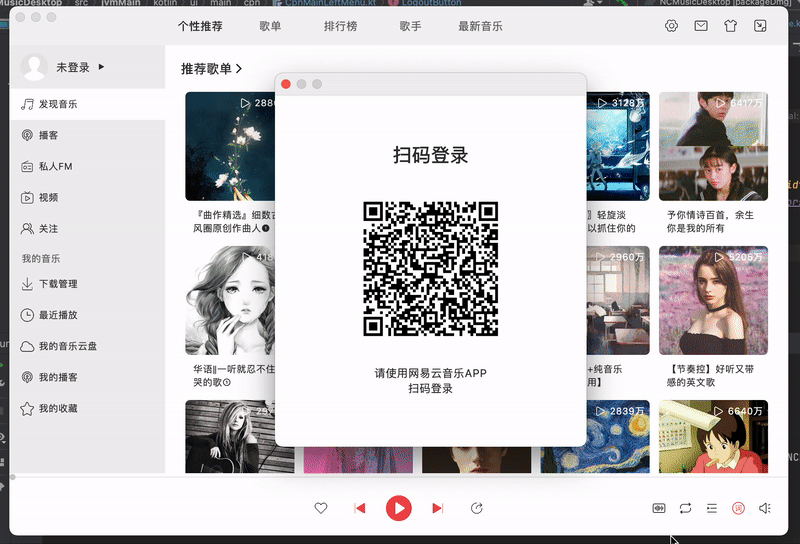800x544 pixels.
Task: Open 我的音乐云盘 in the sidebar
Action: click(x=87, y=347)
